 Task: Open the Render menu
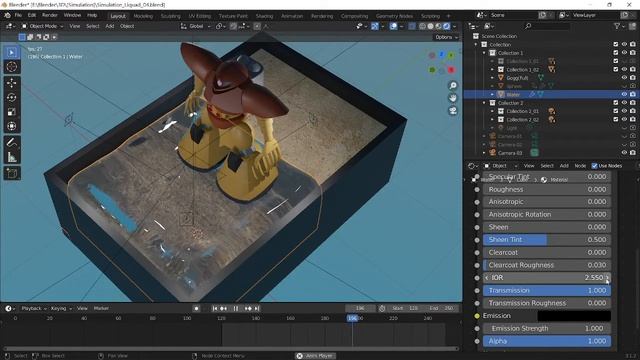(50, 15)
